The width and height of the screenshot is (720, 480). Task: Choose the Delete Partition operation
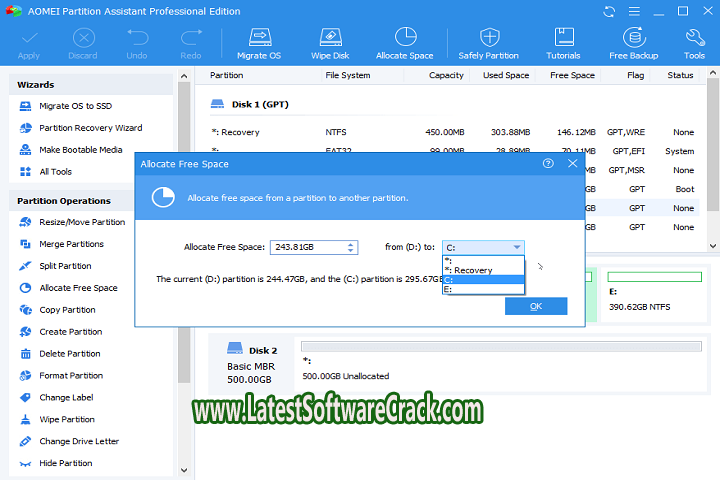(x=70, y=354)
